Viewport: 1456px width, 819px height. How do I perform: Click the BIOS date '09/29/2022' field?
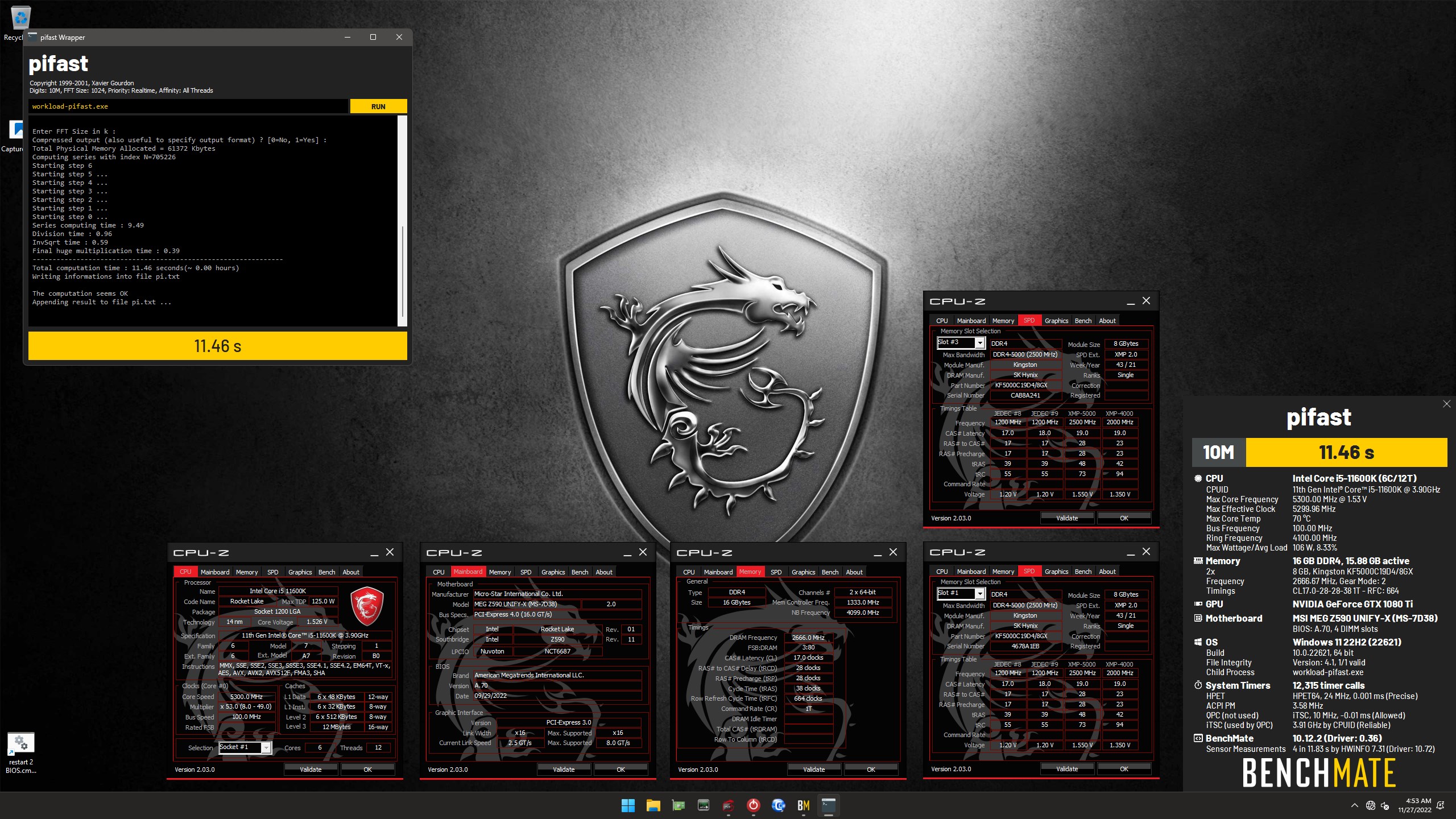(x=556, y=696)
